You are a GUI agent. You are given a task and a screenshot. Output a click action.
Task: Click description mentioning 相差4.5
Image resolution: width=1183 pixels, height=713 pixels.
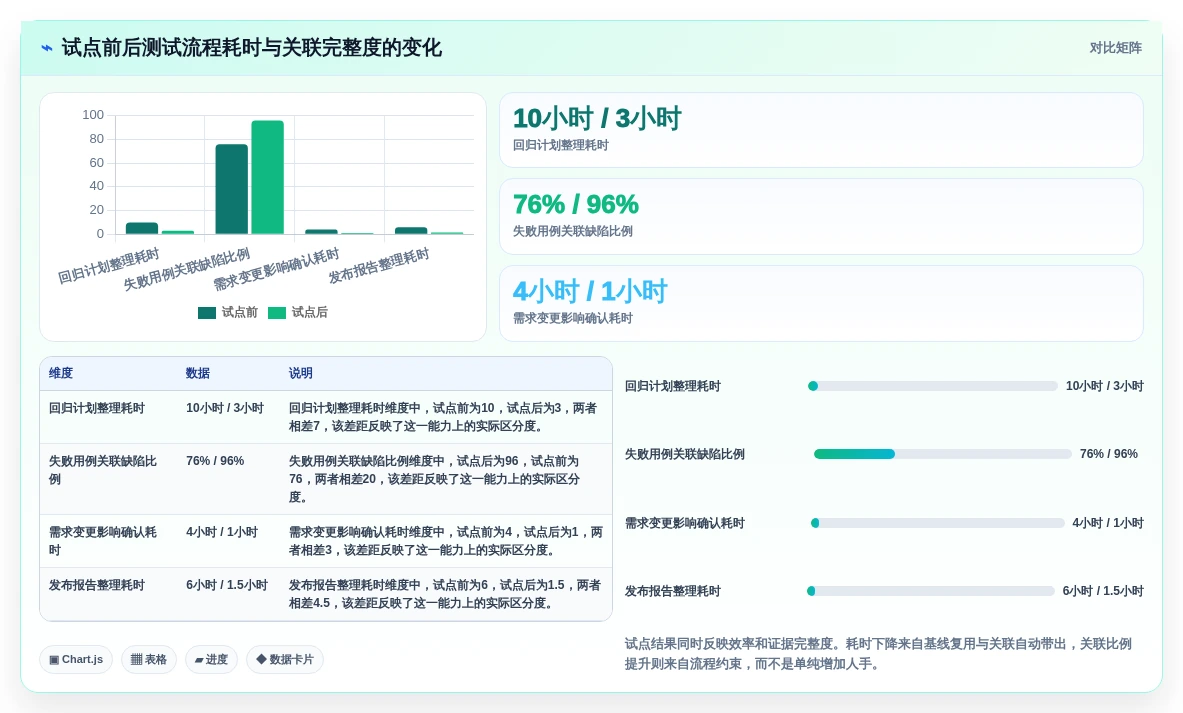click(x=444, y=595)
